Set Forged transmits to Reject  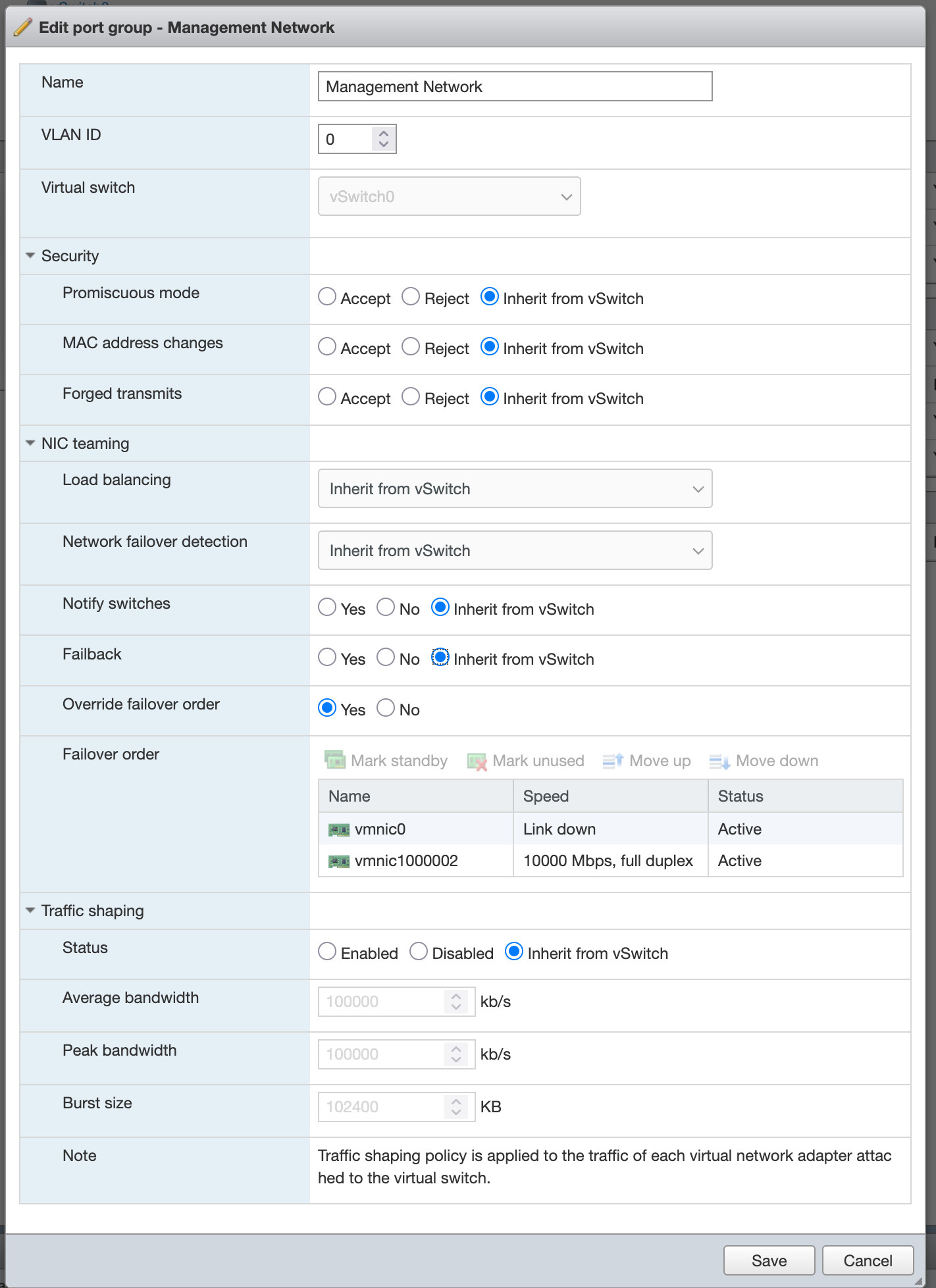tap(411, 397)
